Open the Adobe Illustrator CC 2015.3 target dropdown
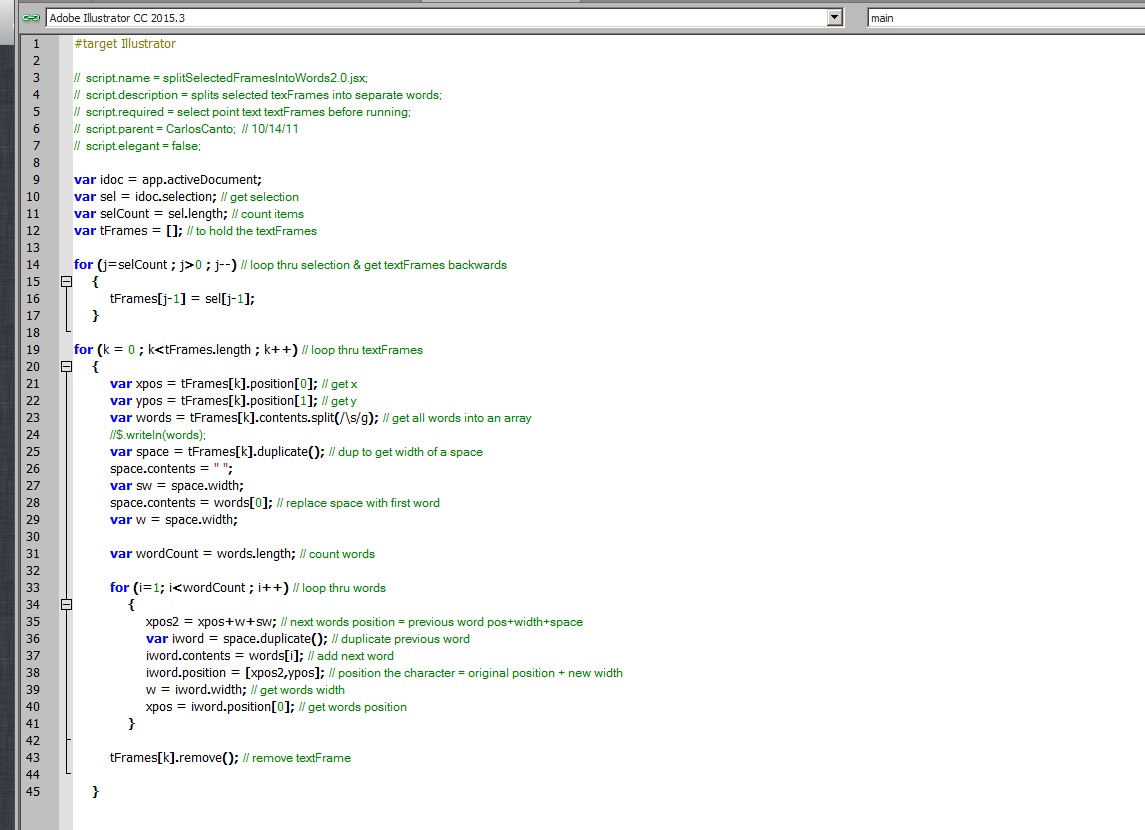 [x=445, y=18]
